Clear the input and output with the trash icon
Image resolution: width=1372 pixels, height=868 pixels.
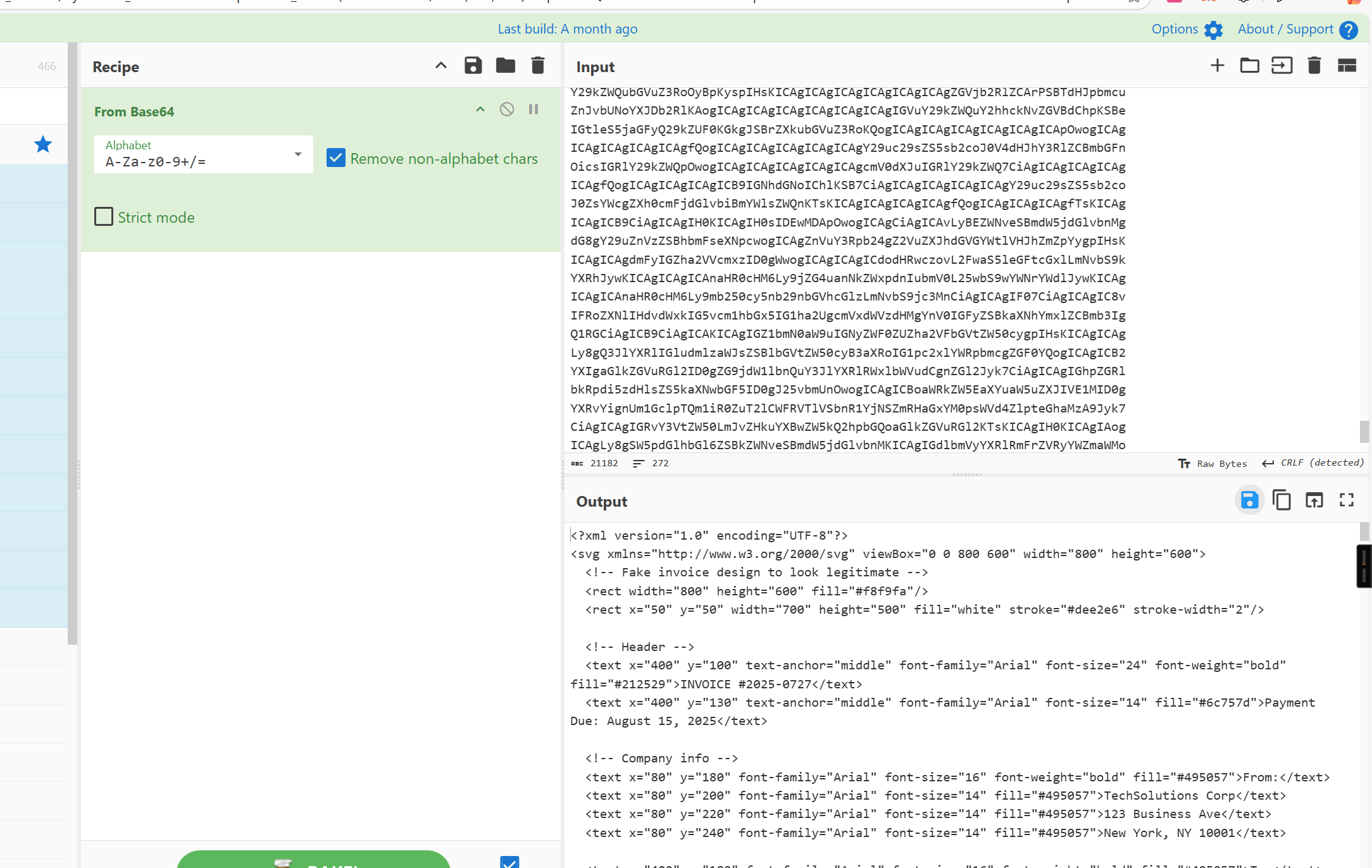pos(1314,66)
